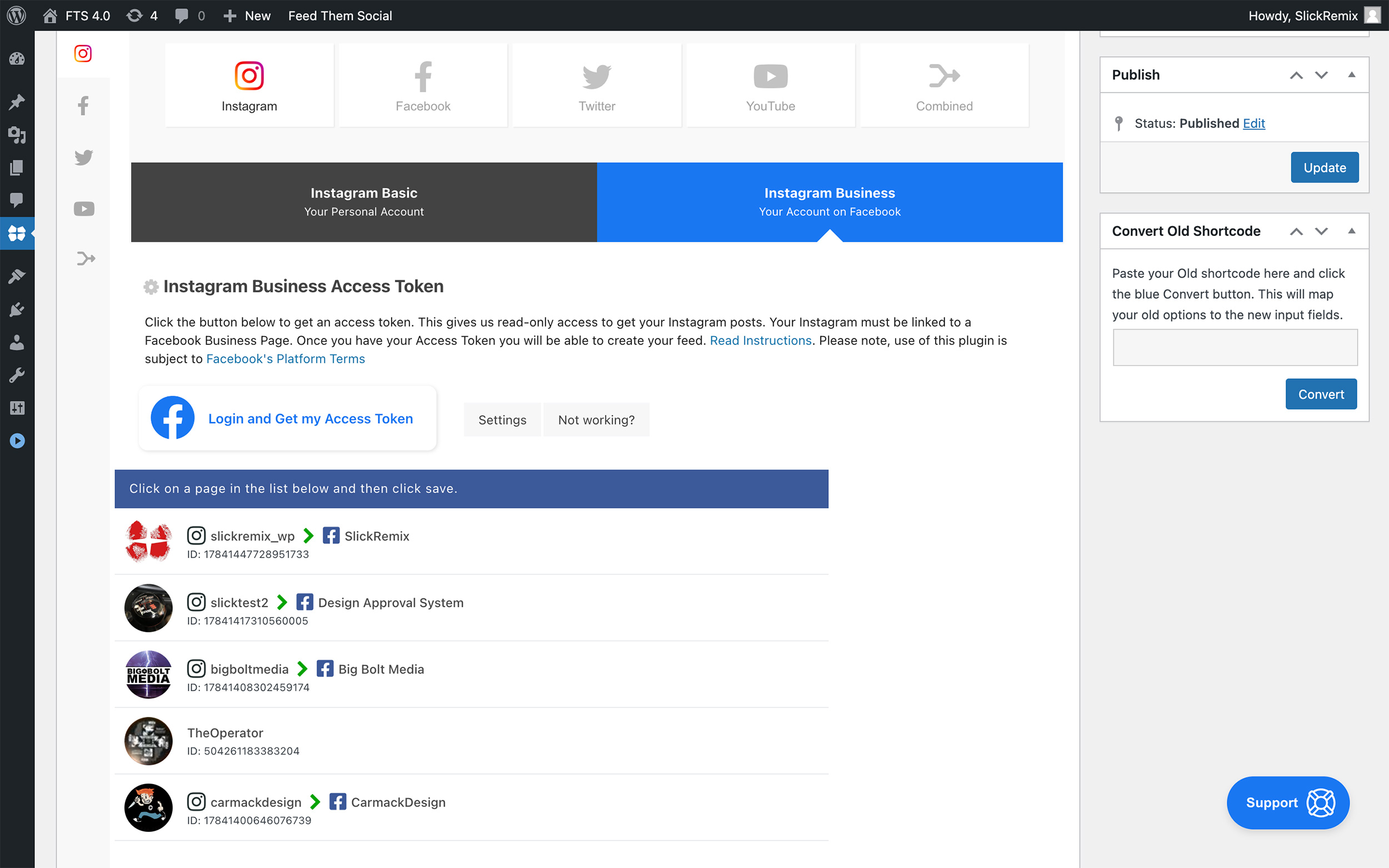Select the TheOperator page row

click(x=471, y=742)
